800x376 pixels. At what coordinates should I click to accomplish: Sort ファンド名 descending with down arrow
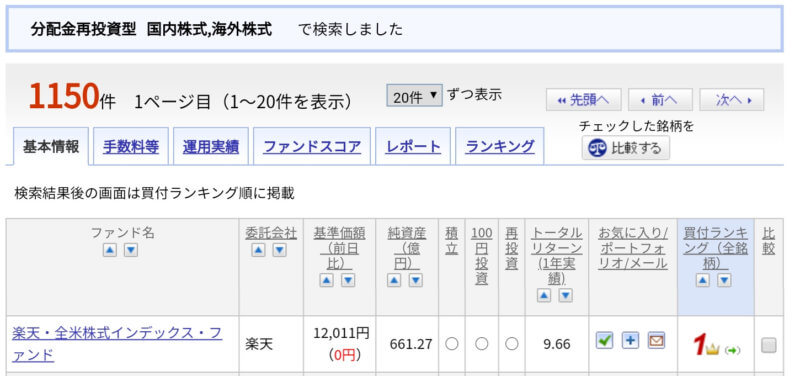[x=131, y=250]
